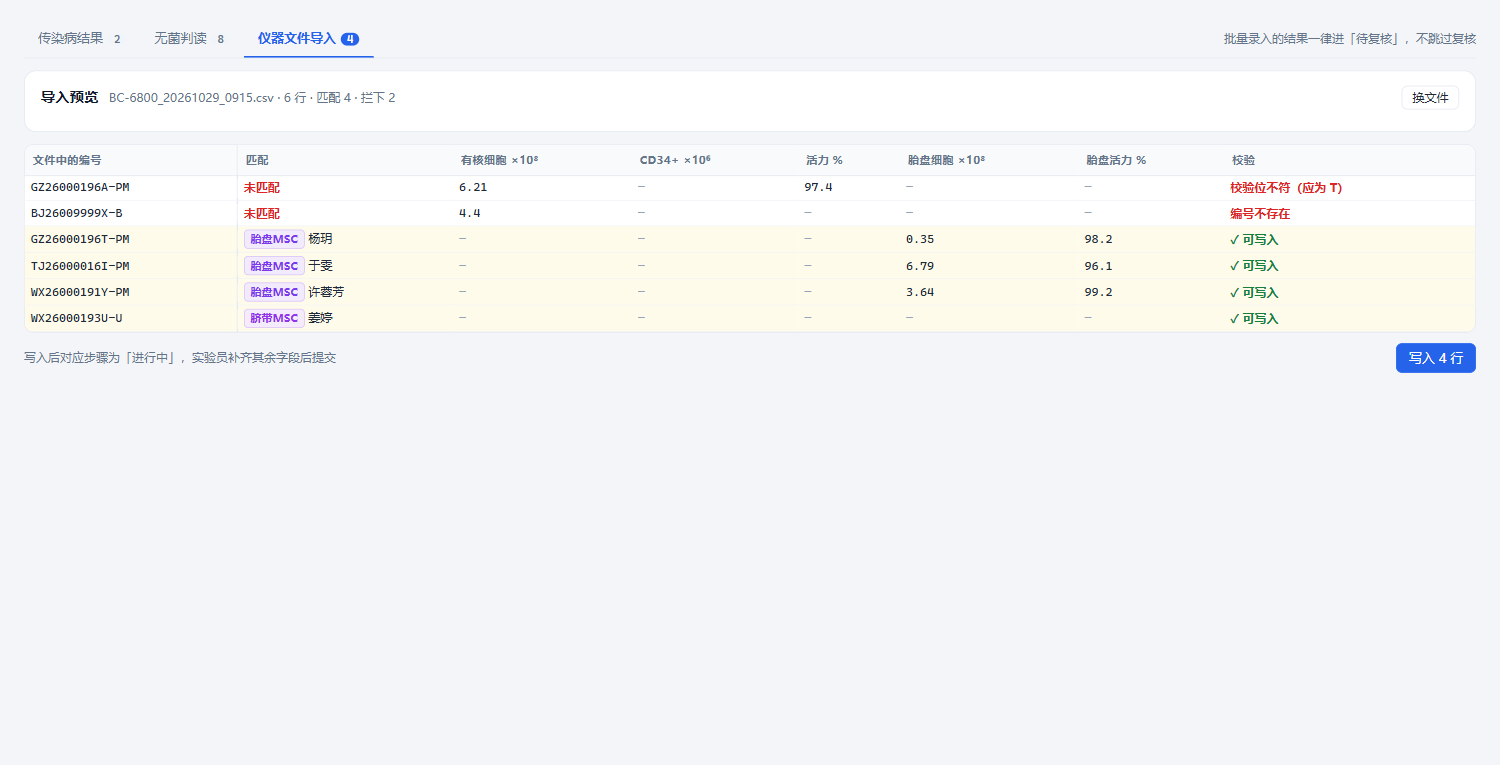This screenshot has height=765, width=1500.
Task: Click the 胎盘细胞 value 0.35
Action: [920, 239]
